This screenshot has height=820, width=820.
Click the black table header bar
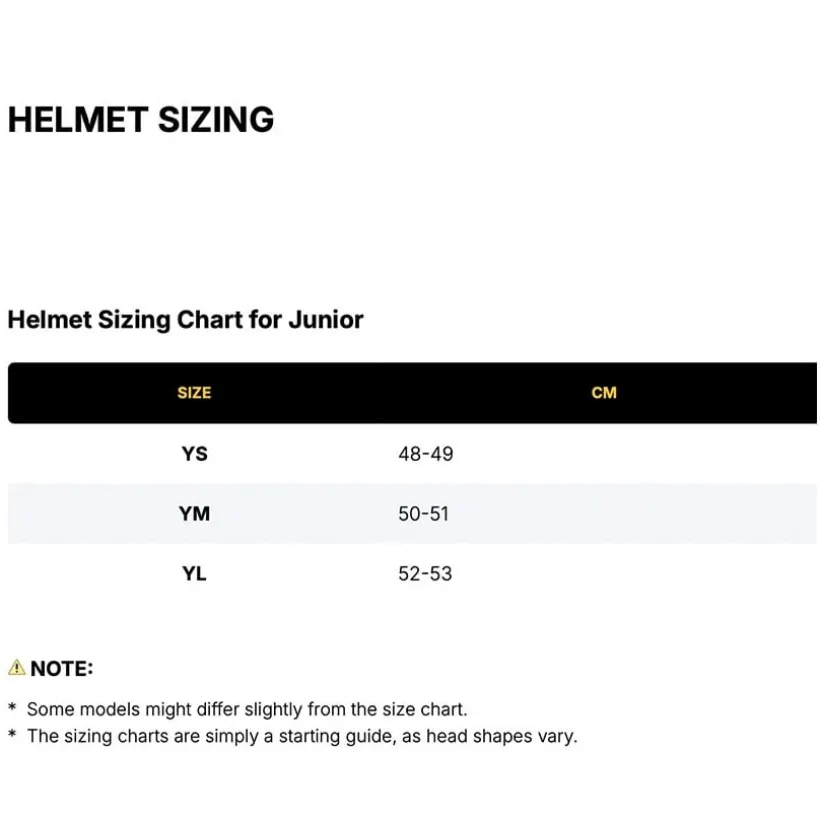pyautogui.click(x=412, y=393)
